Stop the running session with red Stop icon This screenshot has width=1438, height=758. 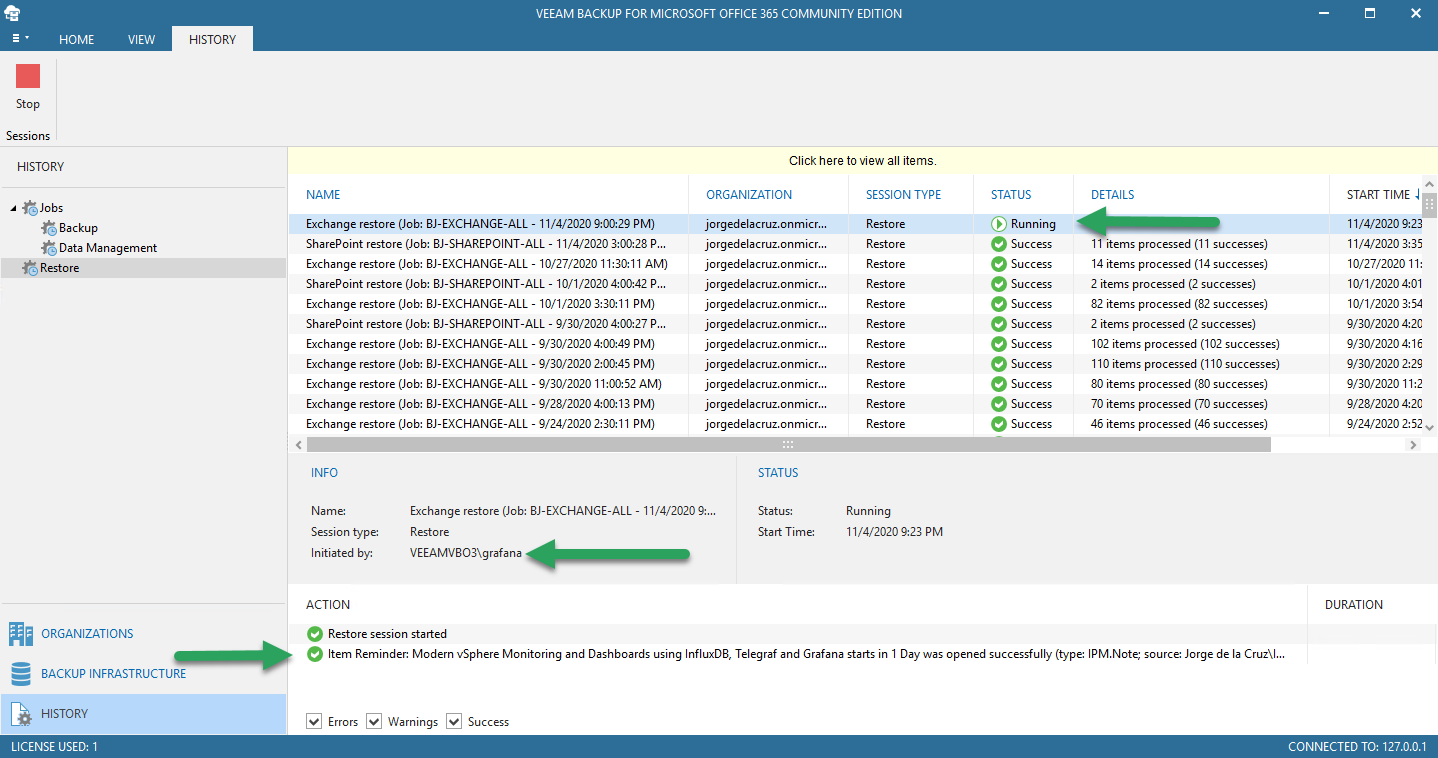(28, 77)
